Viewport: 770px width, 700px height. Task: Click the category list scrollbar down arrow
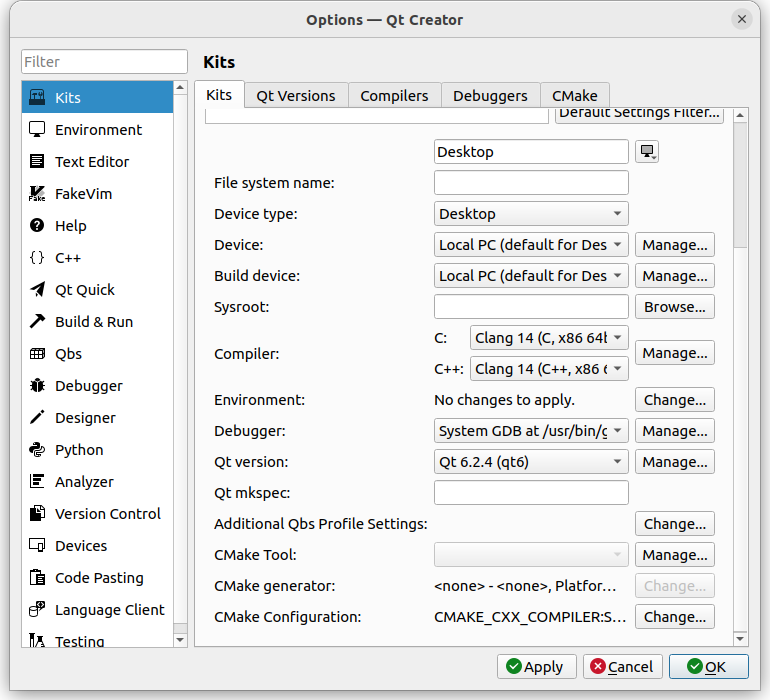(x=180, y=640)
